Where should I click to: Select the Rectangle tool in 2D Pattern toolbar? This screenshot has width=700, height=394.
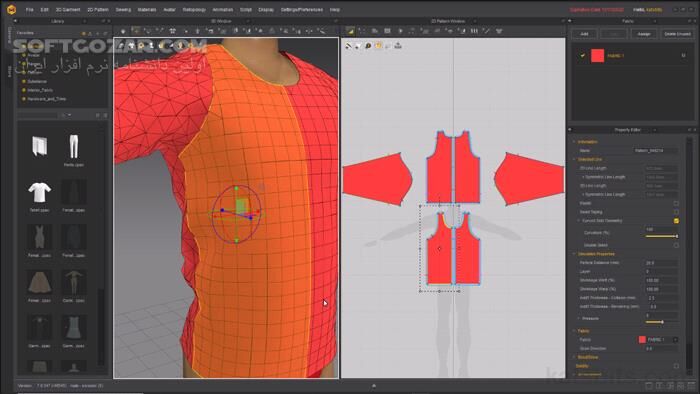387,31
